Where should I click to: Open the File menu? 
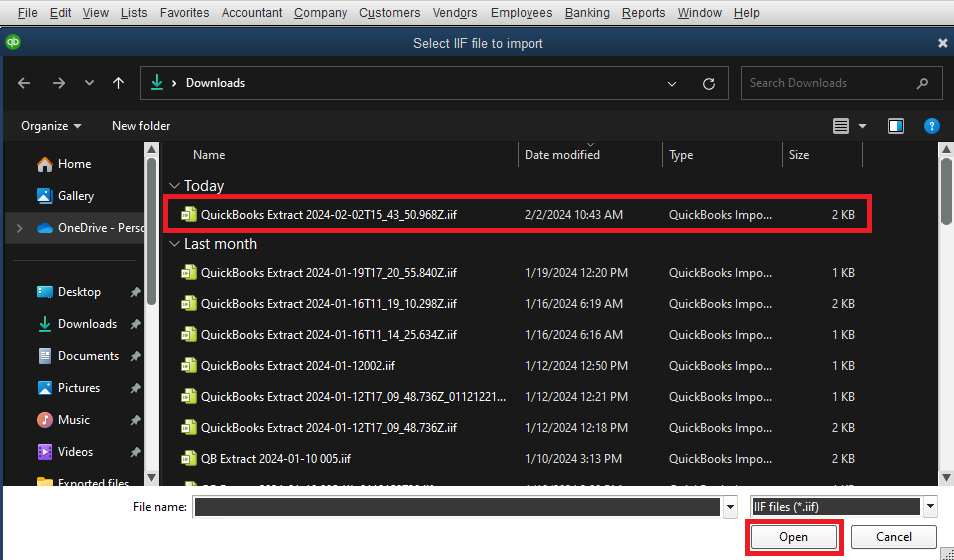click(27, 13)
